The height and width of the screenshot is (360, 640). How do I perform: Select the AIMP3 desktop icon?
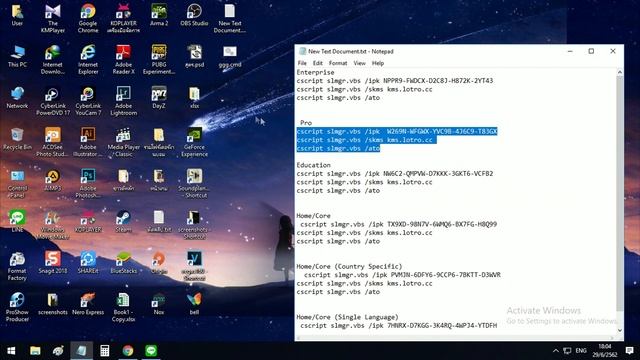point(53,180)
